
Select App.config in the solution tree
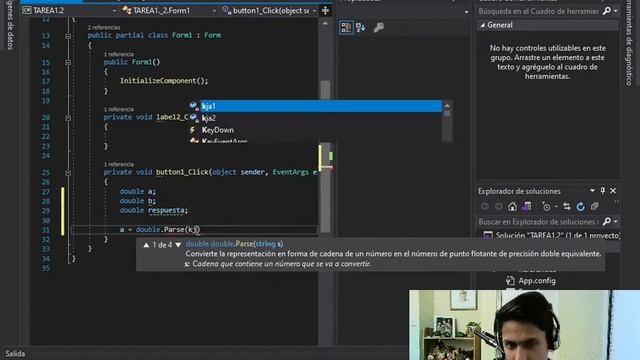537,280
